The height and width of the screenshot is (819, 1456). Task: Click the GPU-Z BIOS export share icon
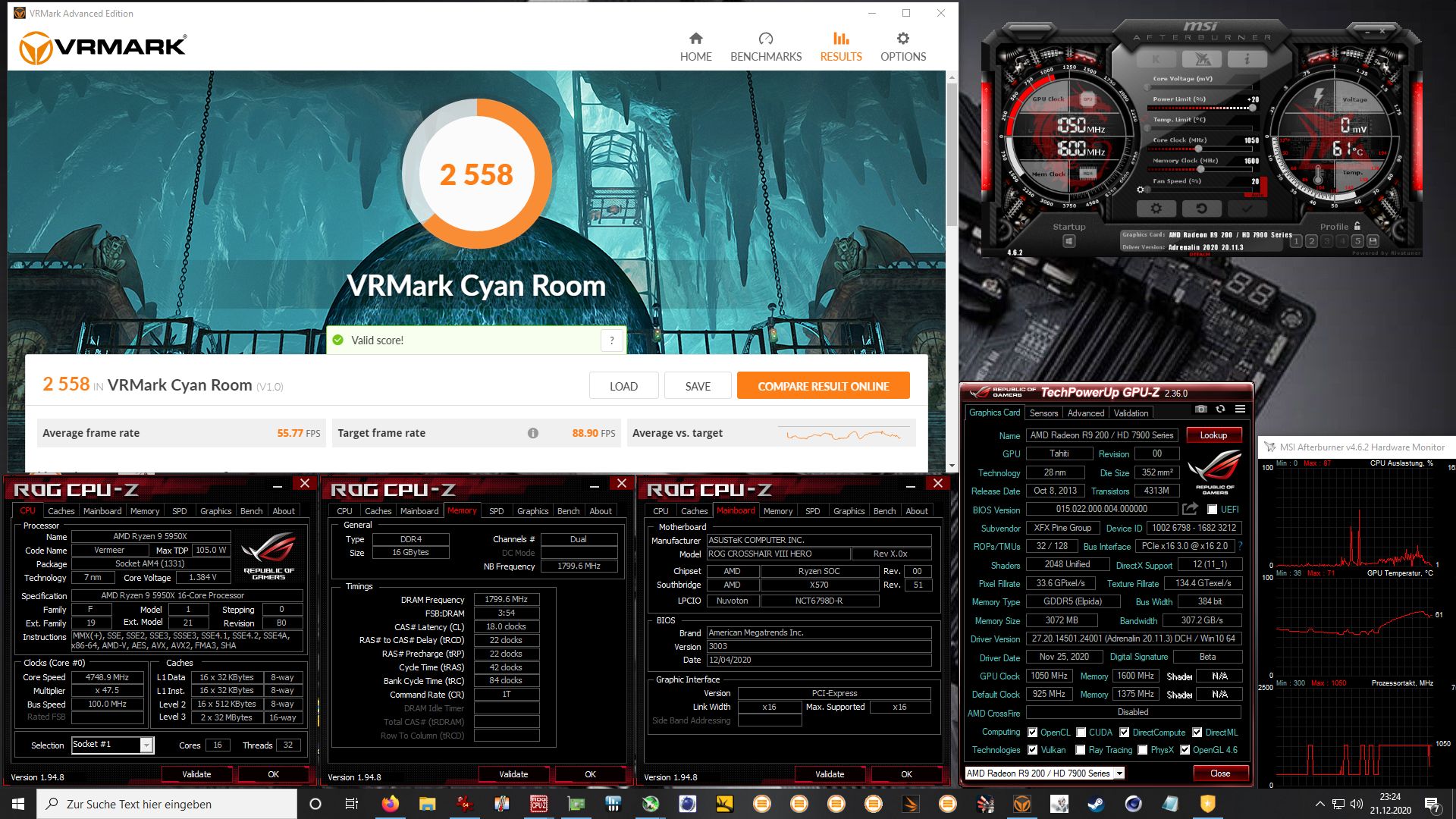[1190, 509]
